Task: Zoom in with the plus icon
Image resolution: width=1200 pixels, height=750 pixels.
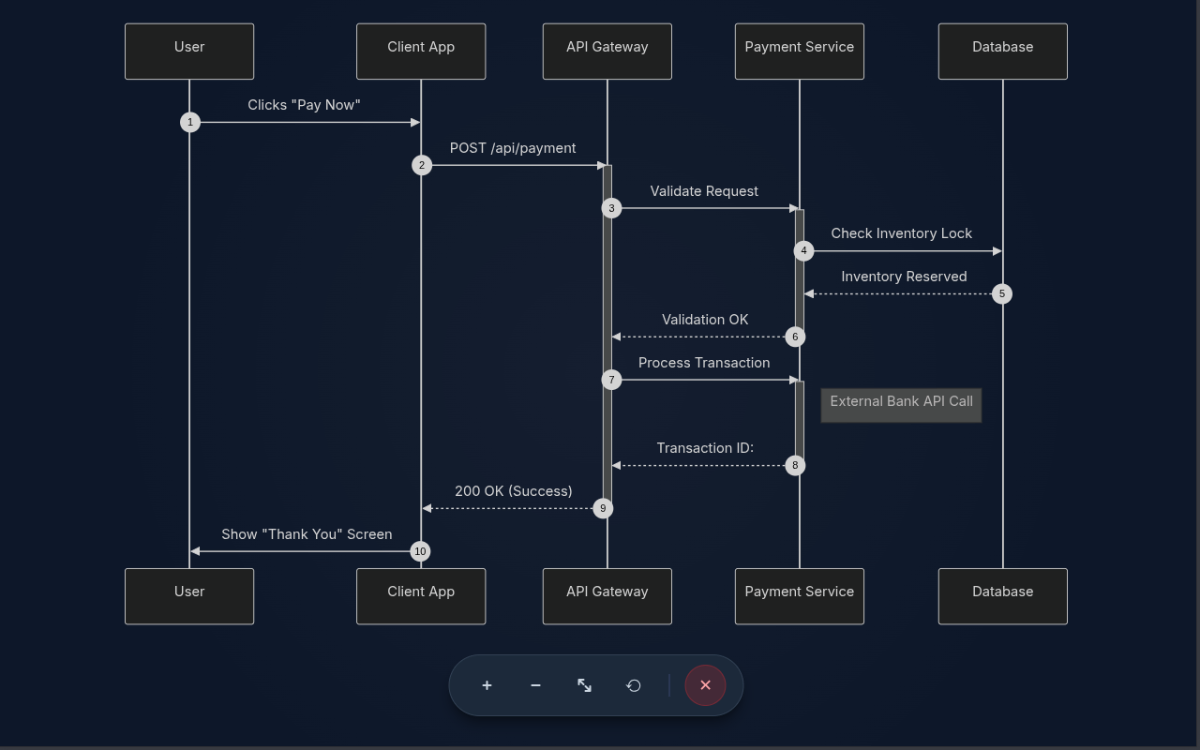Action: tap(487, 685)
